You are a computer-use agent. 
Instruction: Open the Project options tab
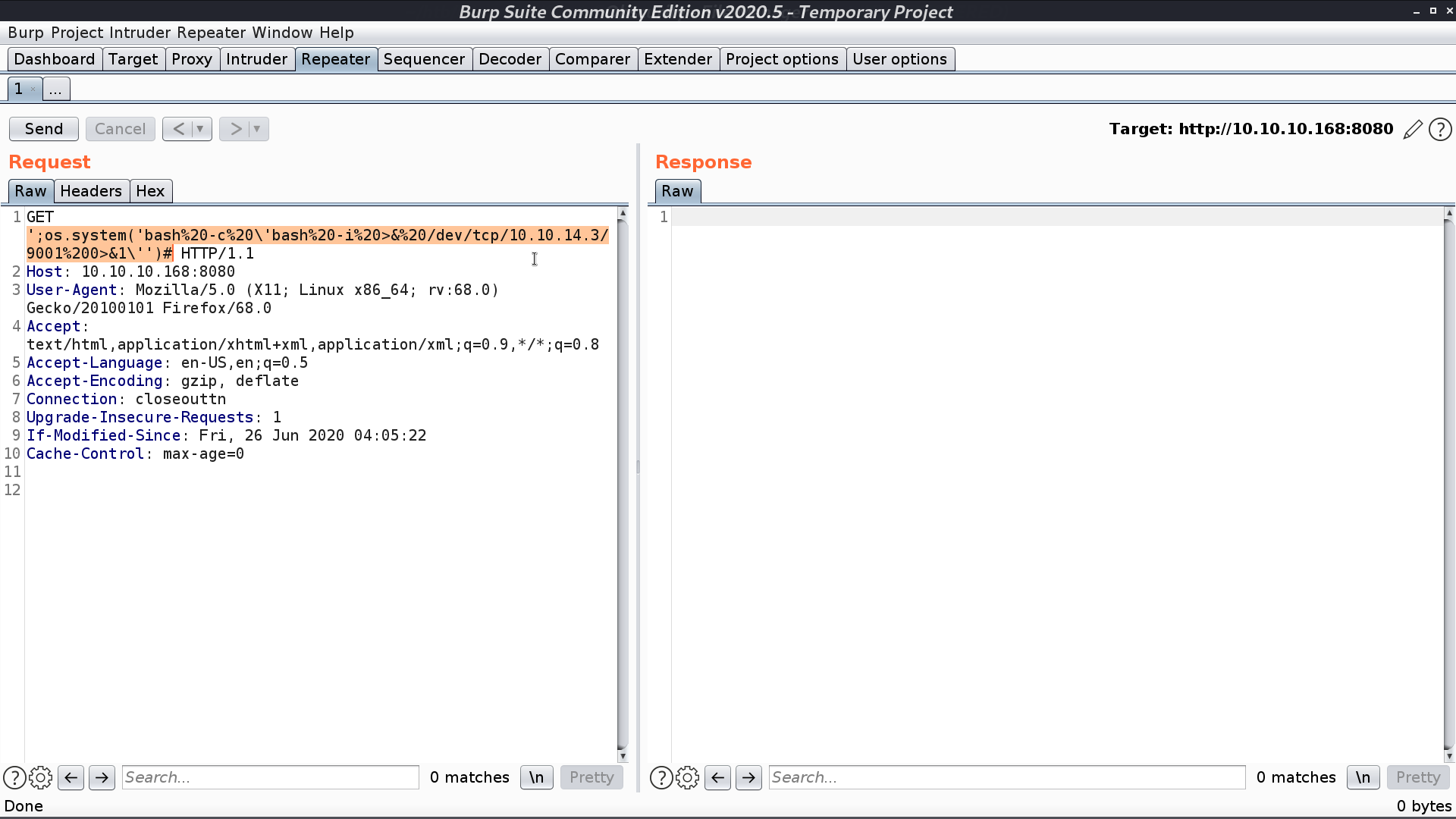coord(783,59)
